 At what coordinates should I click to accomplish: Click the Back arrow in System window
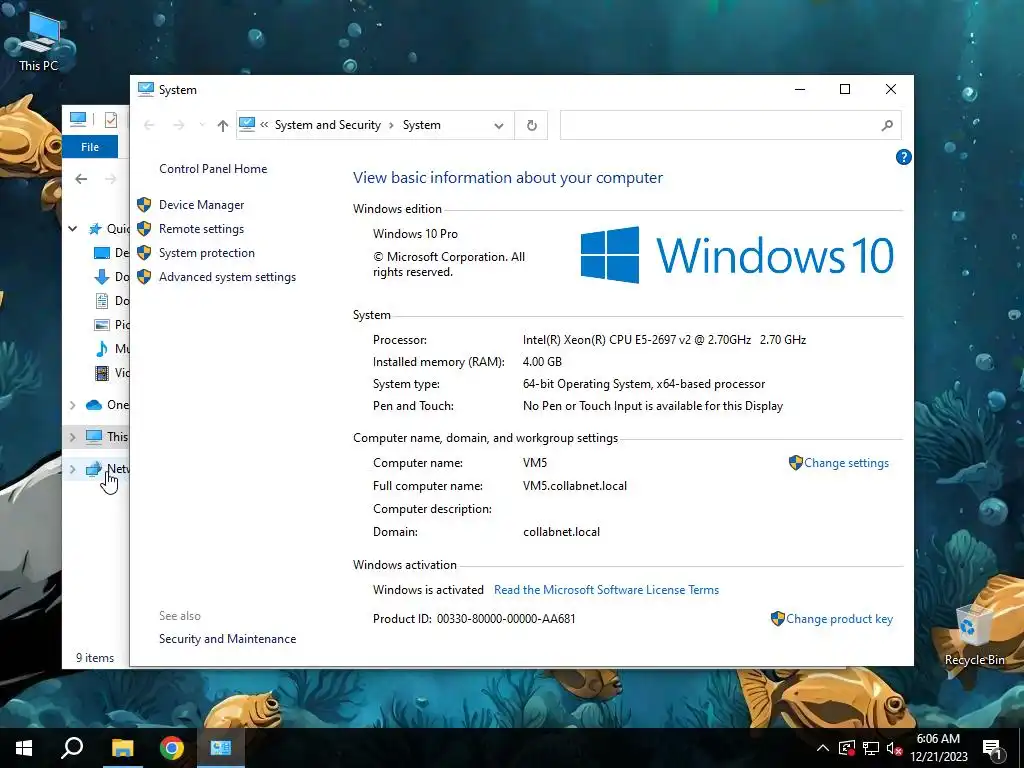[149, 125]
